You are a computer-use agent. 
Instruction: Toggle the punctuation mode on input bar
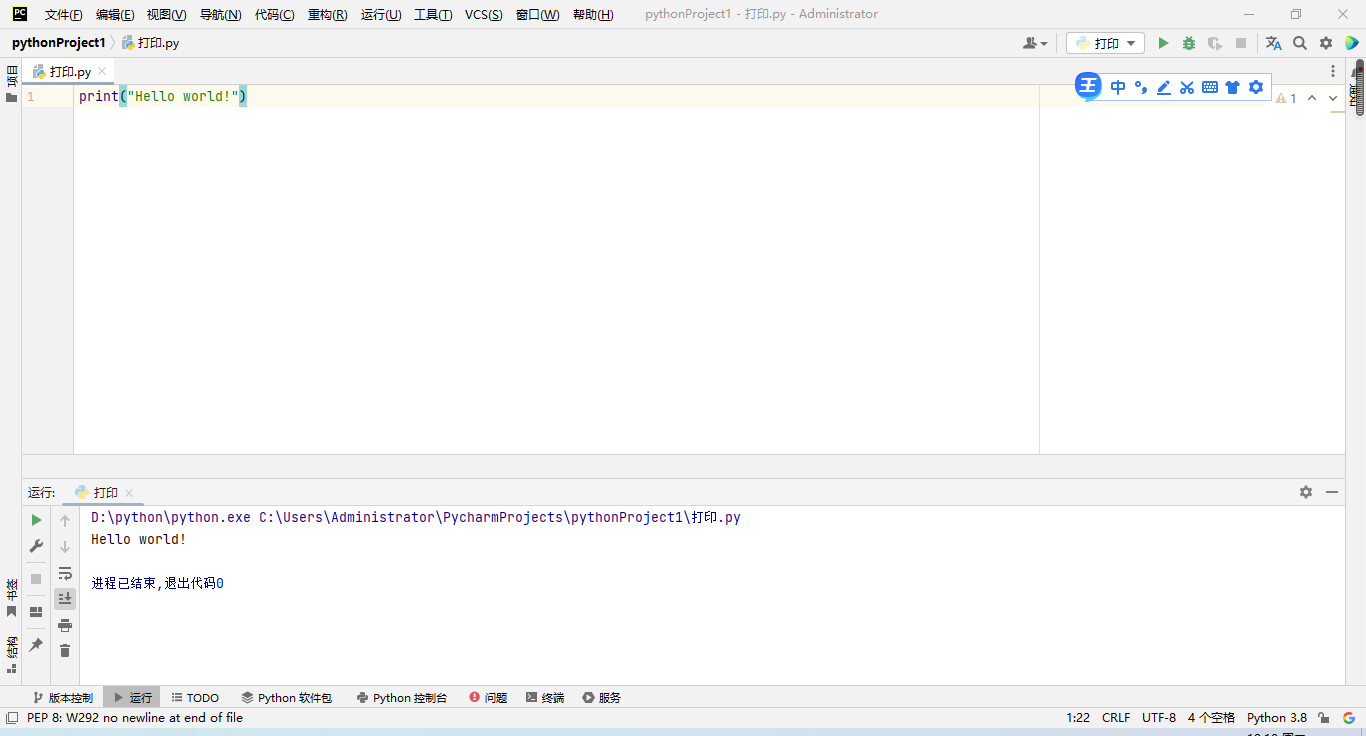1141,87
